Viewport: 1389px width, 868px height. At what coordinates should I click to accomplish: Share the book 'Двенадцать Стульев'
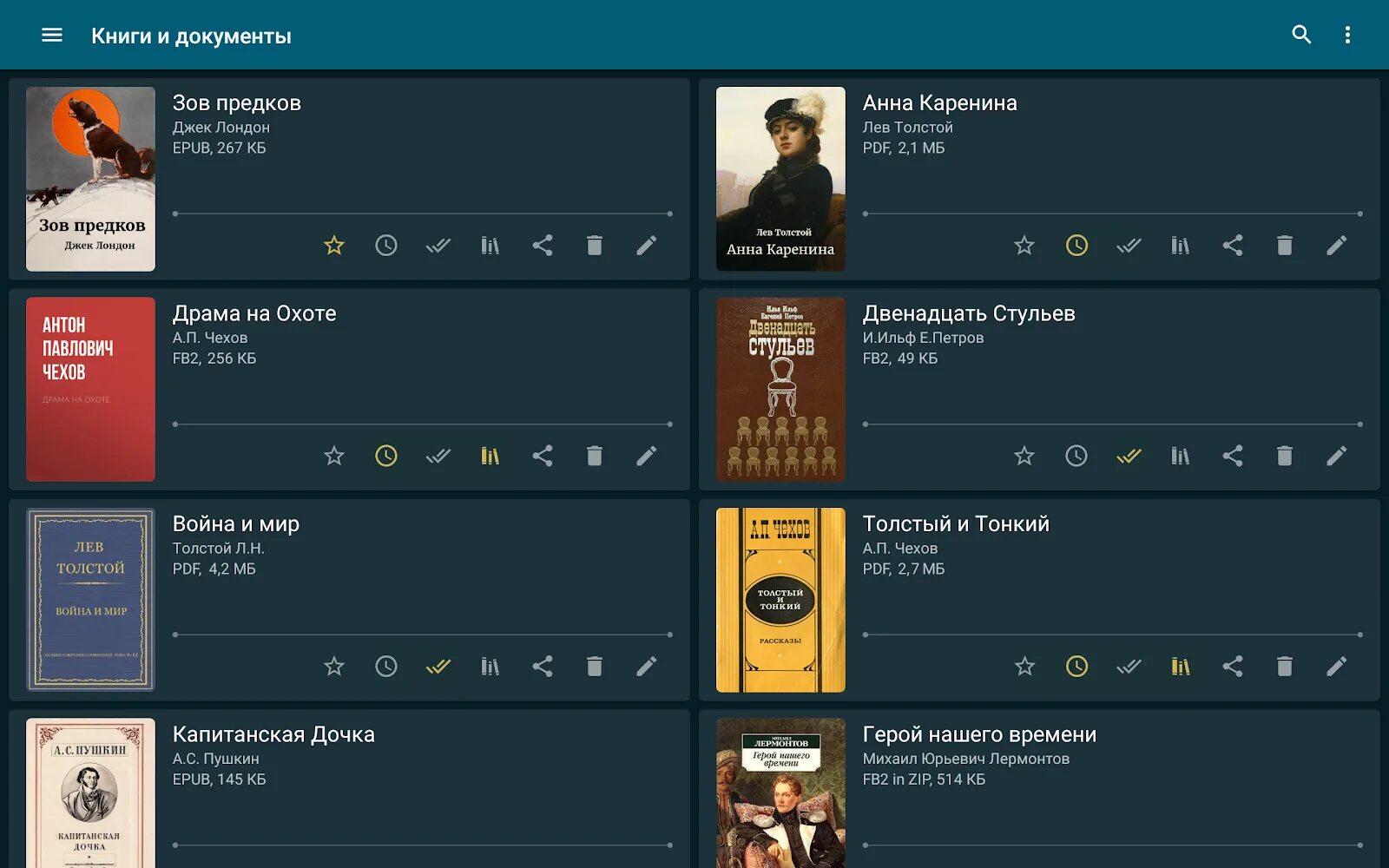[x=1233, y=456]
